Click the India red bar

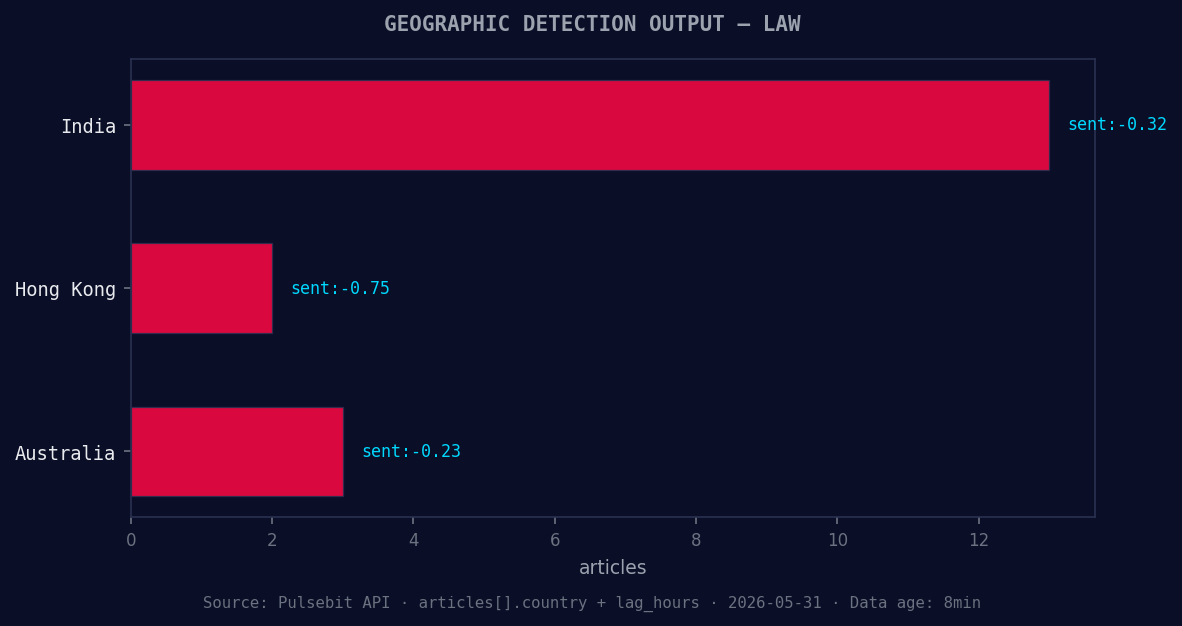pyautogui.click(x=590, y=125)
